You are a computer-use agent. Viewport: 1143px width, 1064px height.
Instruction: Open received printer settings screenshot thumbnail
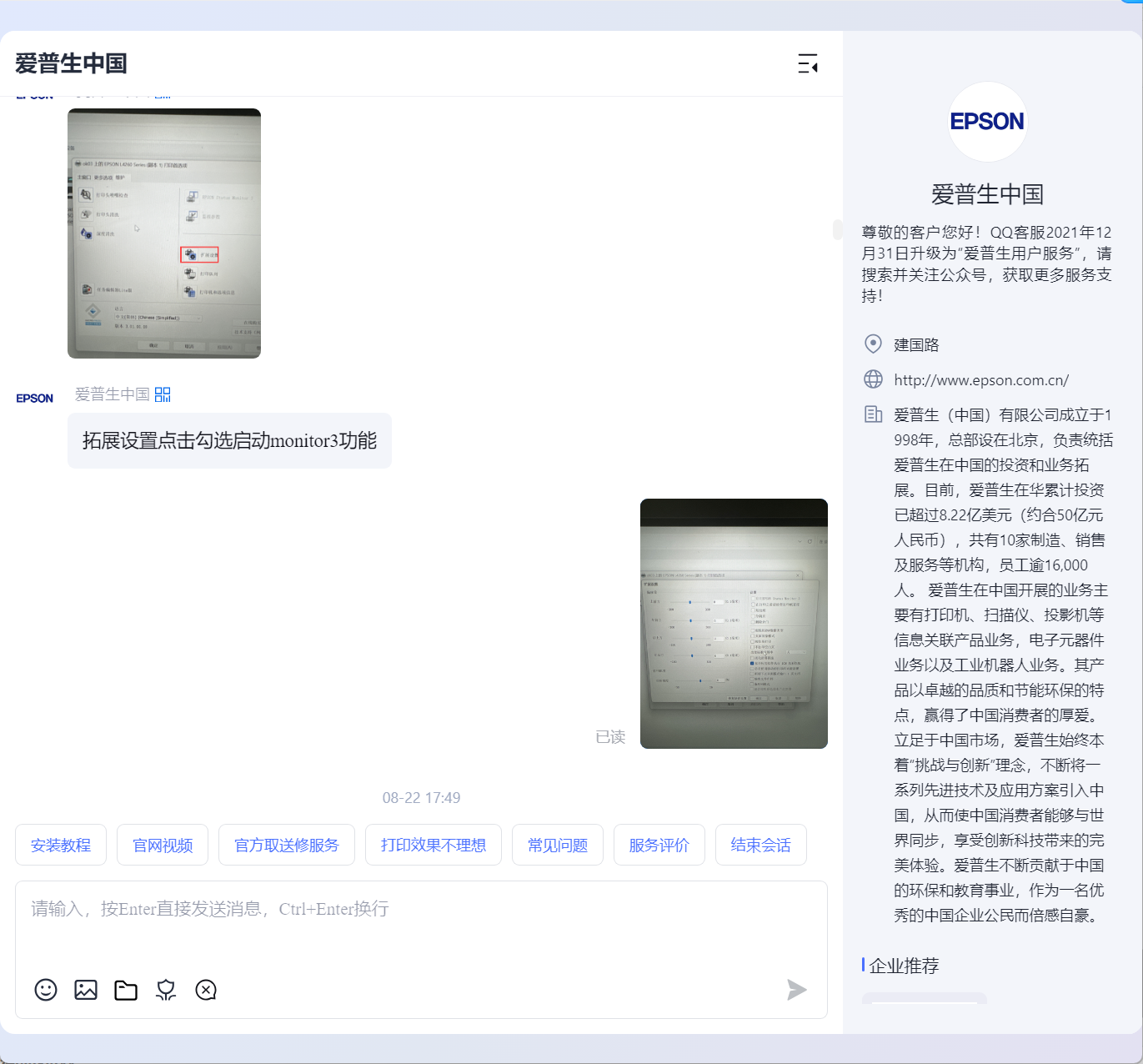(x=164, y=233)
